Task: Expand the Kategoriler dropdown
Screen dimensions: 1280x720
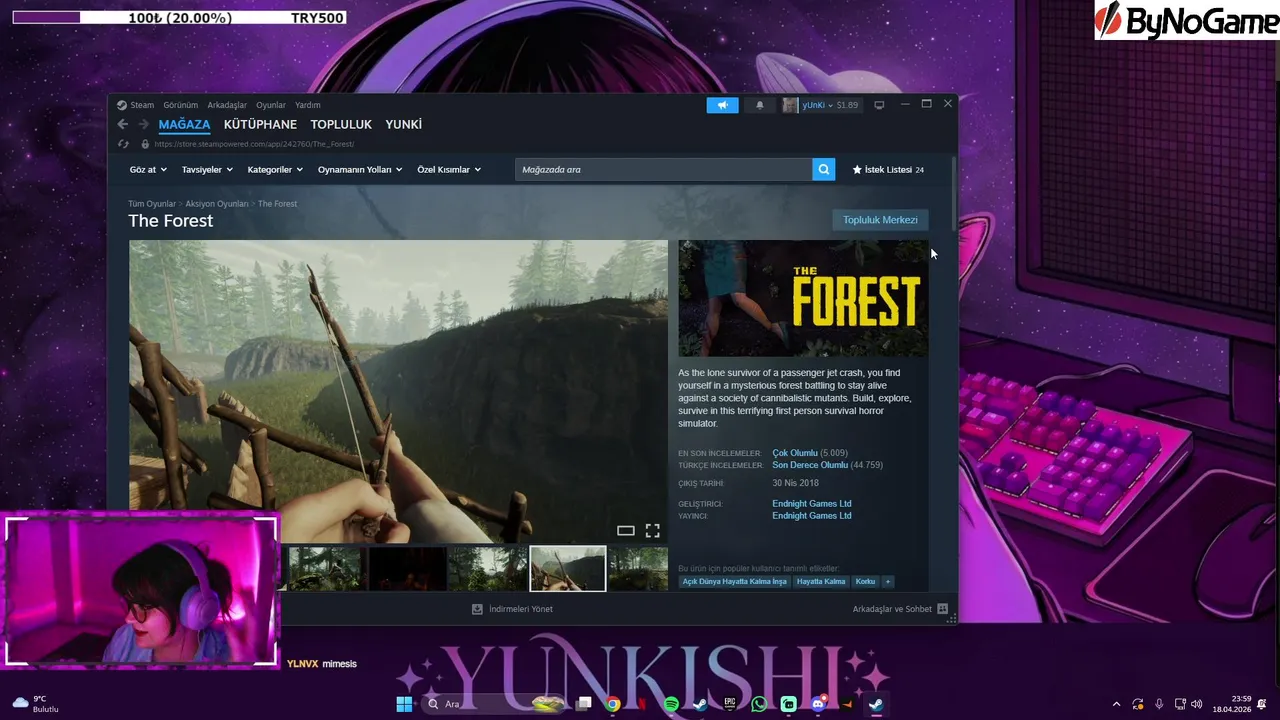Action: tap(275, 170)
